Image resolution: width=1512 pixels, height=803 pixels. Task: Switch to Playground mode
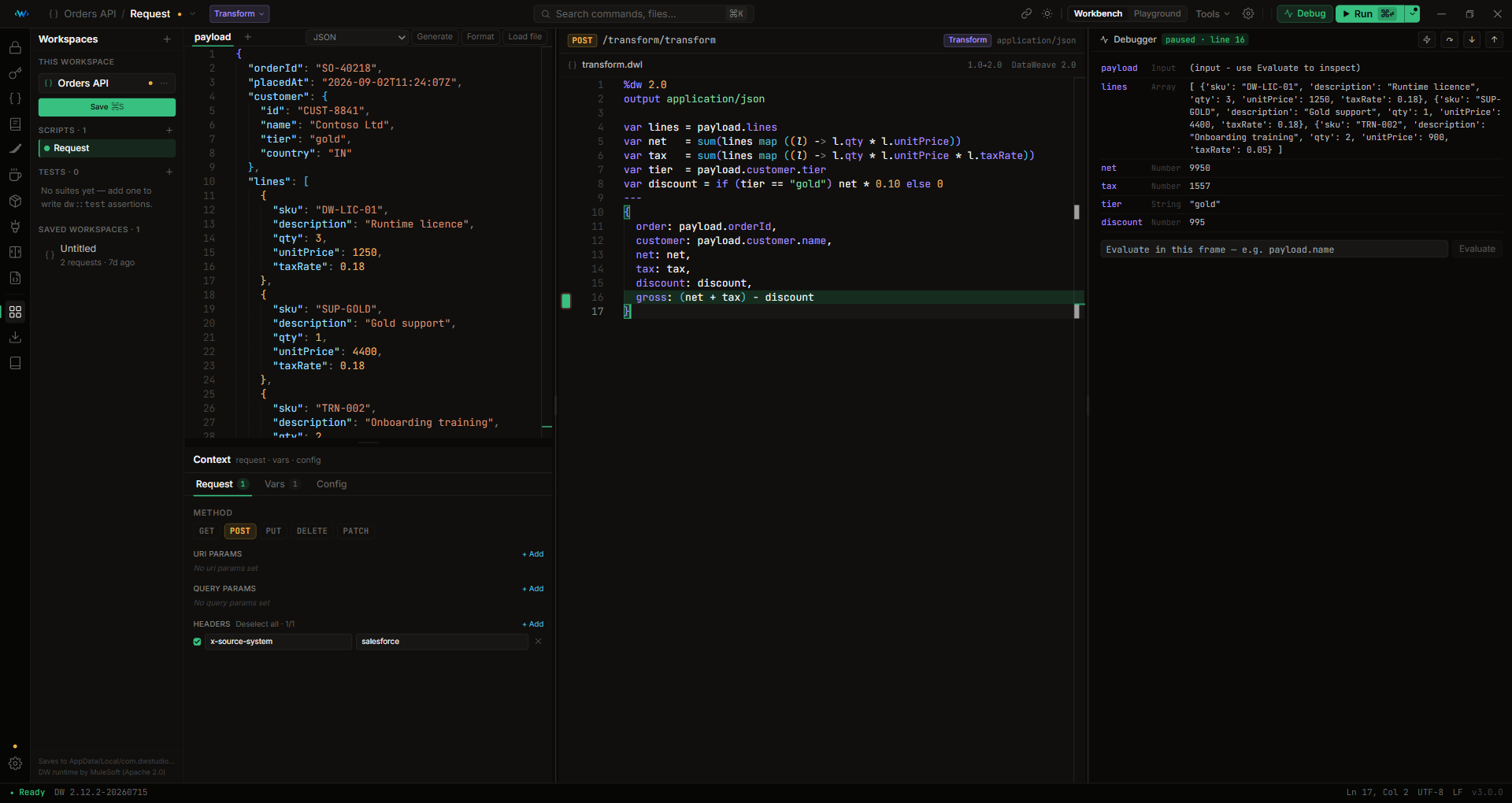point(1157,13)
